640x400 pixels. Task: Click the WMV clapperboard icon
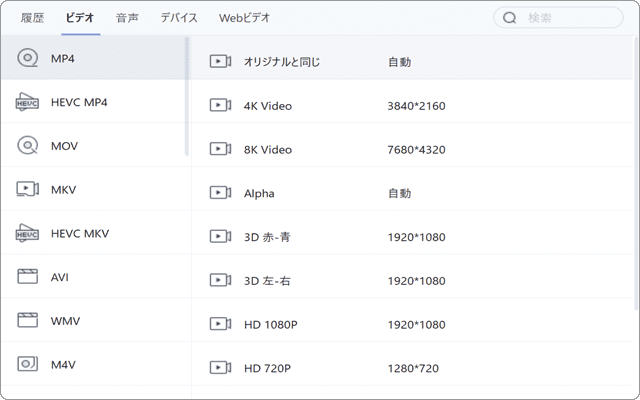(27, 320)
